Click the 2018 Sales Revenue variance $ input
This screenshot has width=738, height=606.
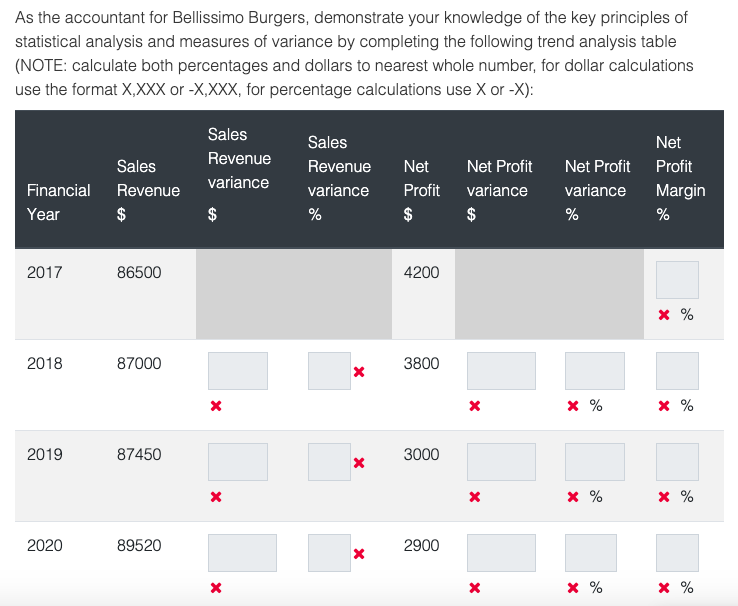238,371
